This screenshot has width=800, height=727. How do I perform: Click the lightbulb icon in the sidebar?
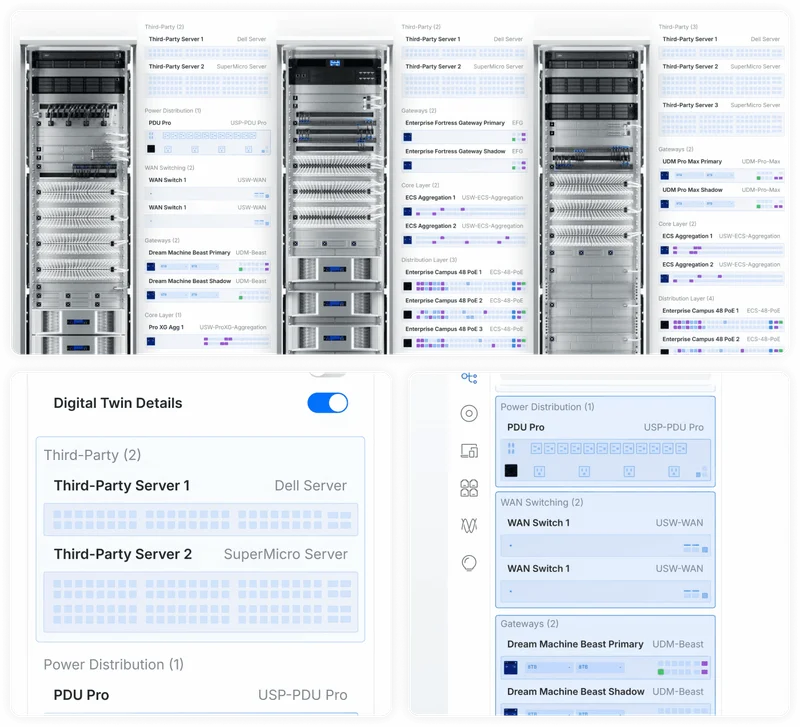click(x=469, y=563)
